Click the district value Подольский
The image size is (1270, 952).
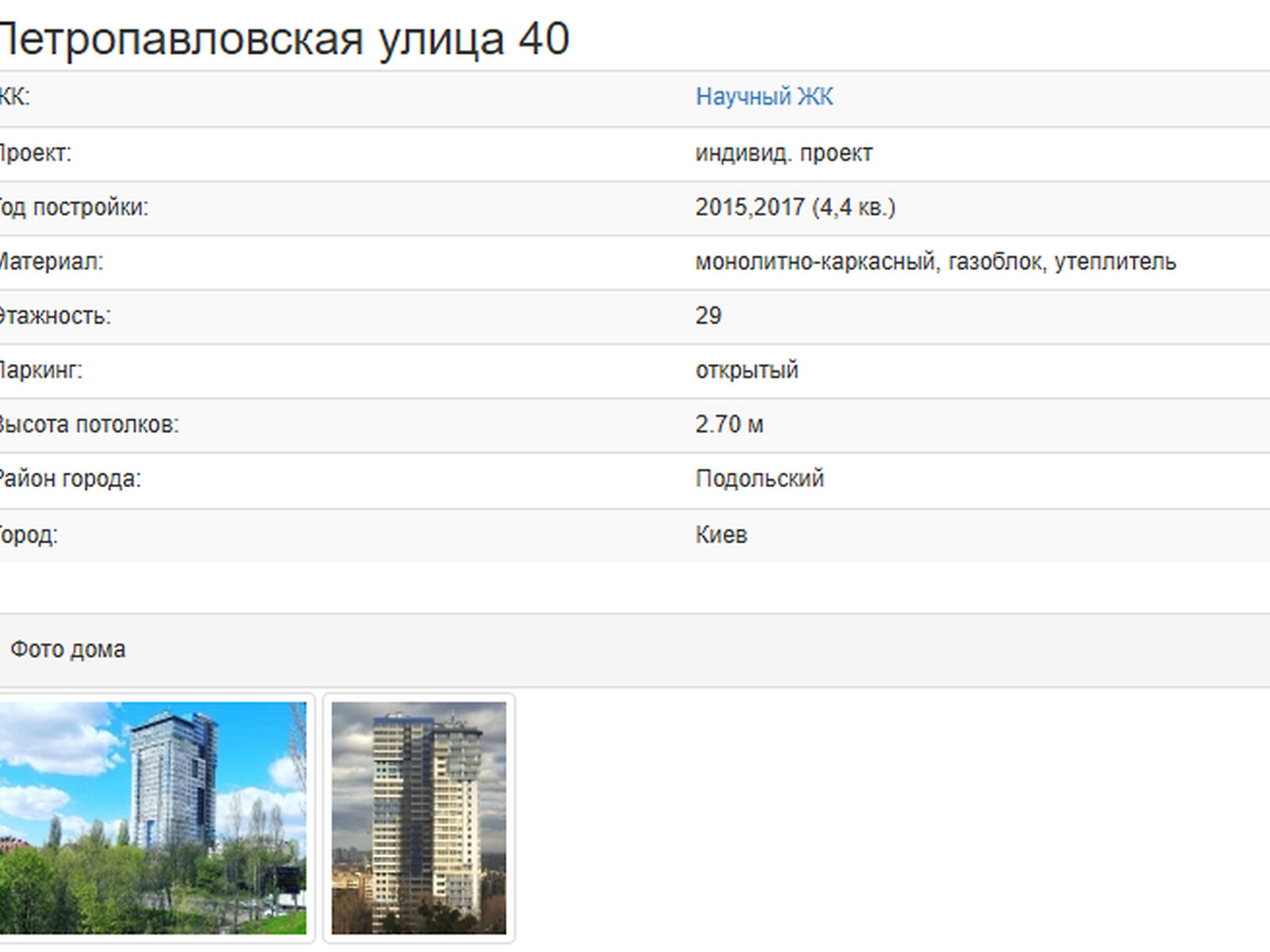coord(759,479)
